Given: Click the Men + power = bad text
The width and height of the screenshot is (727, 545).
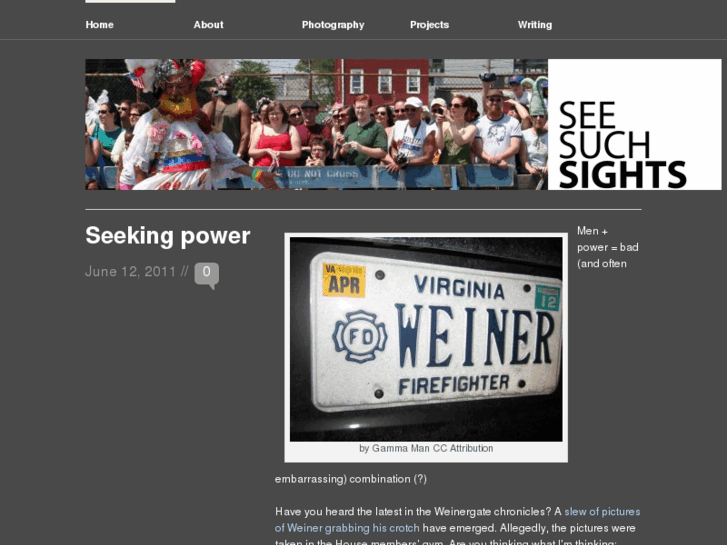Looking at the screenshot, I should click(x=608, y=239).
